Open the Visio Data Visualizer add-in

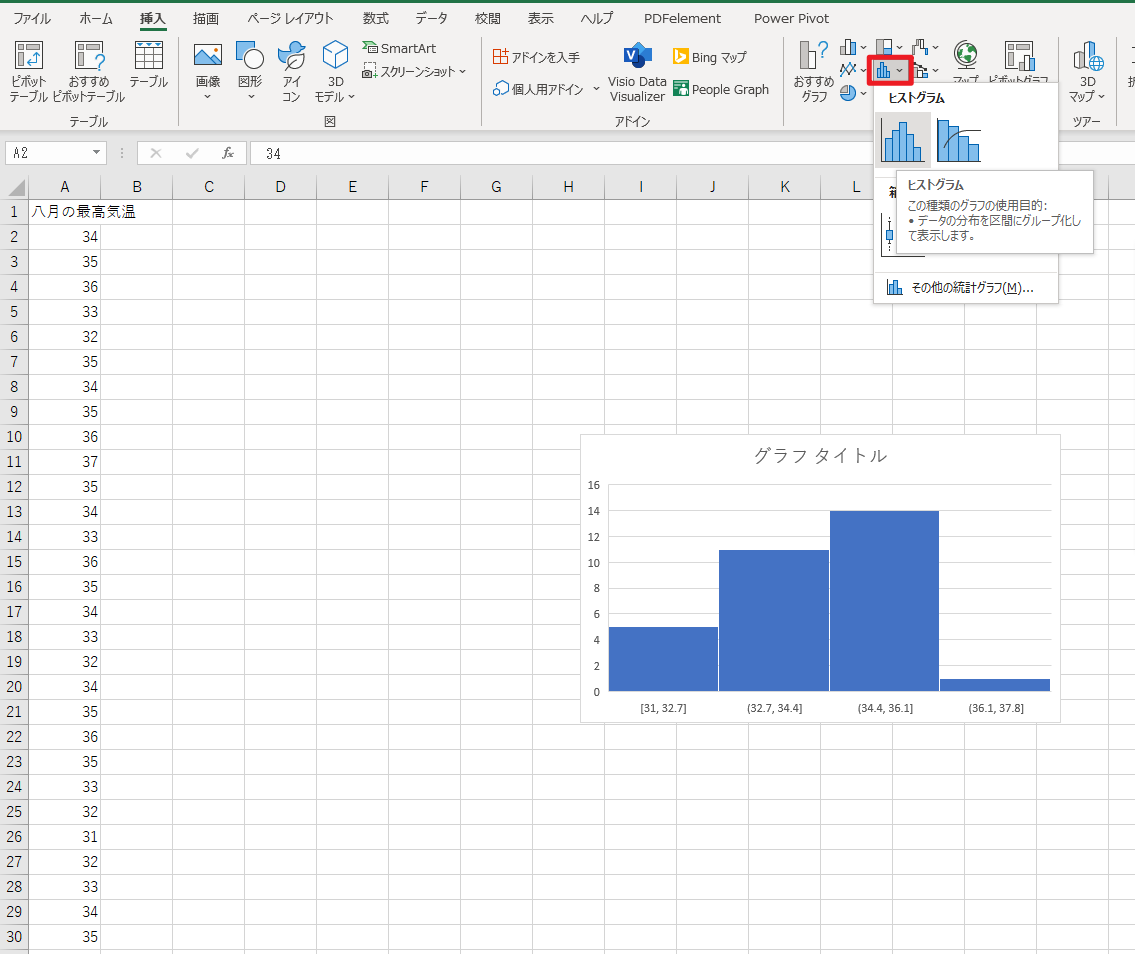(x=637, y=72)
